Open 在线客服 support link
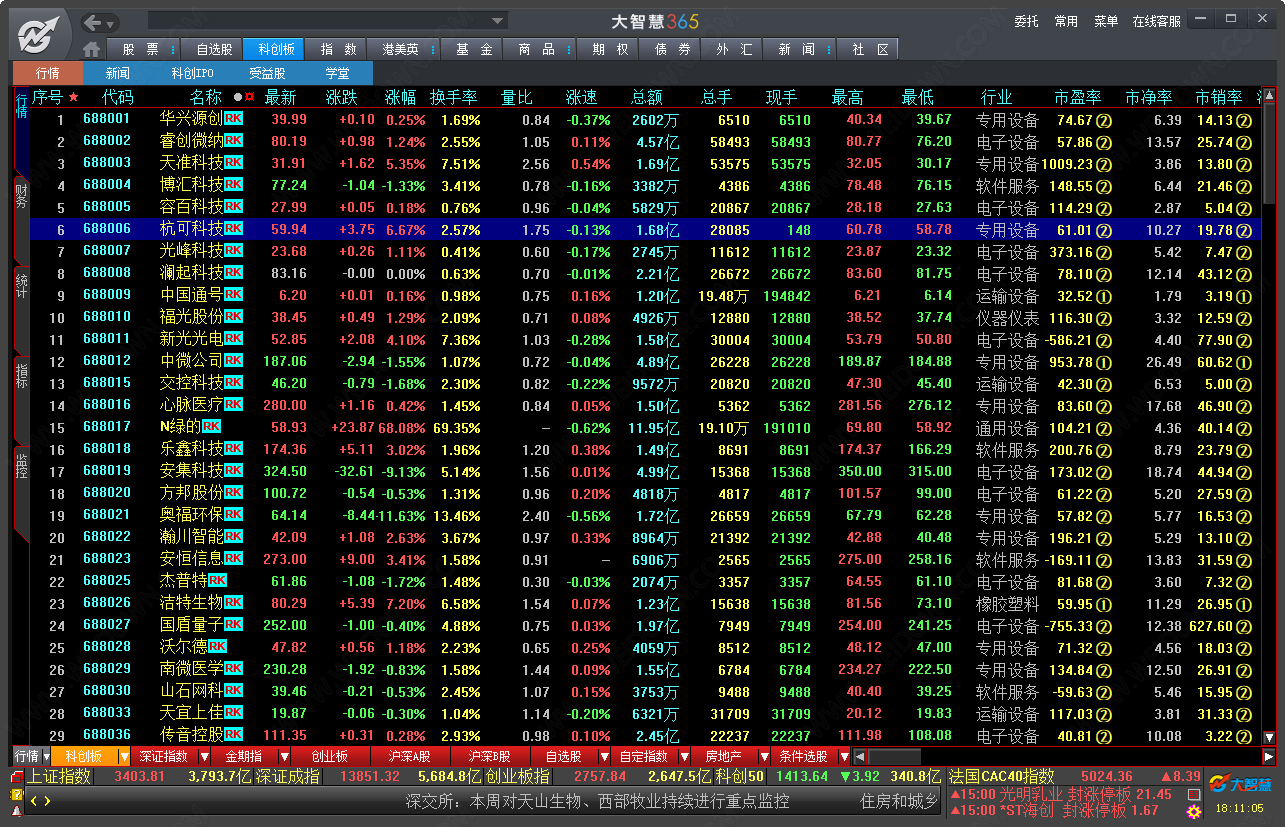1285x827 pixels. (x=1157, y=21)
